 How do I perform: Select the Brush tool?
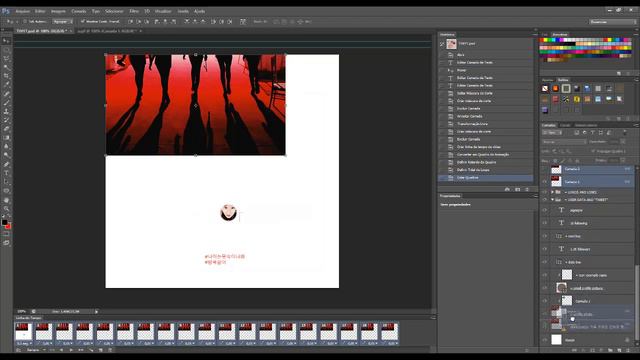tap(6, 102)
